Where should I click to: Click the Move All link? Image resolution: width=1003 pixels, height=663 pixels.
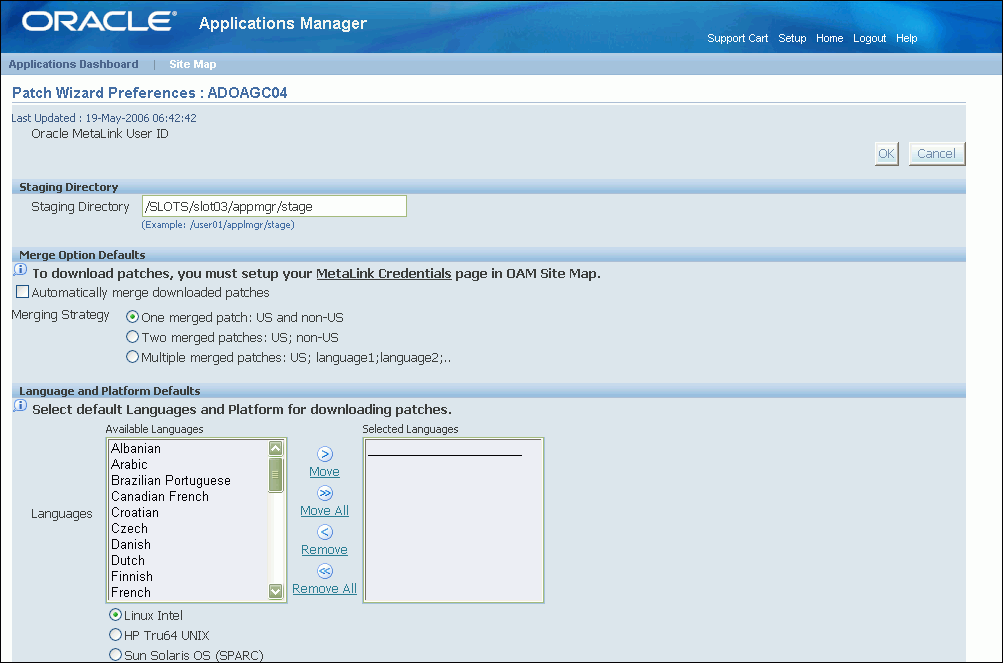(x=324, y=511)
